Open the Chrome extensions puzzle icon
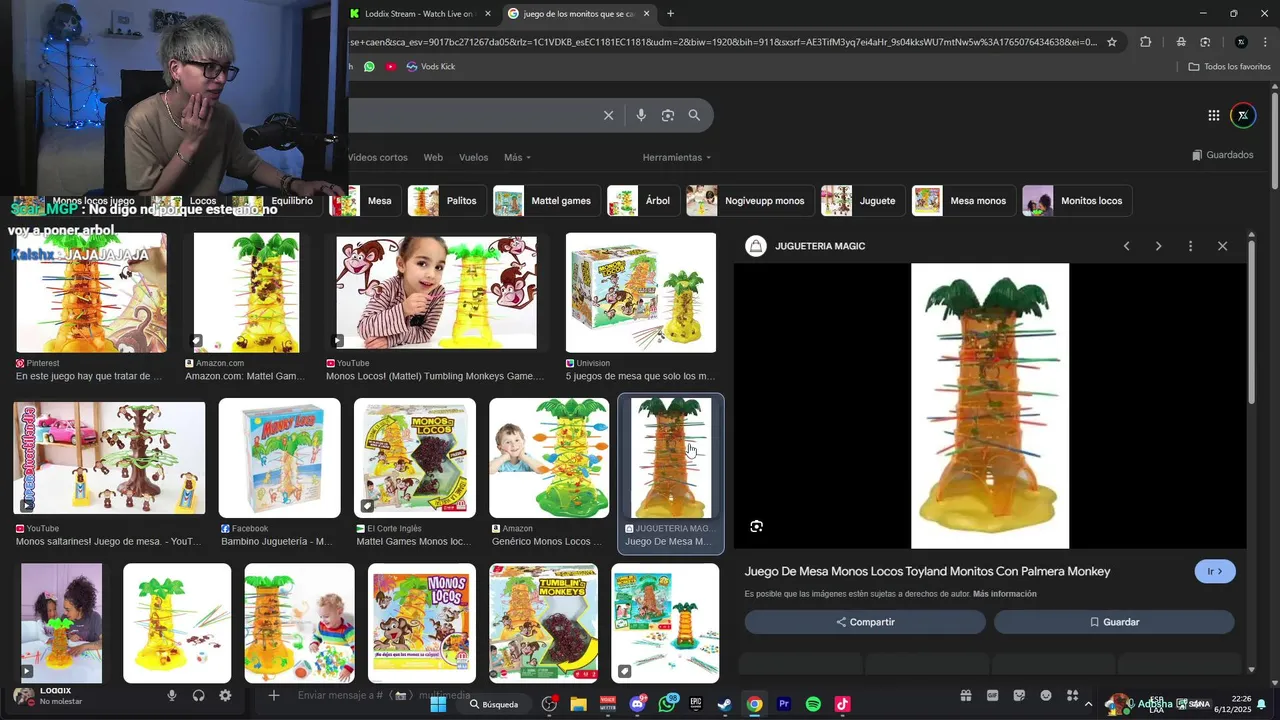Viewport: 1280px width, 720px height. point(1146,42)
